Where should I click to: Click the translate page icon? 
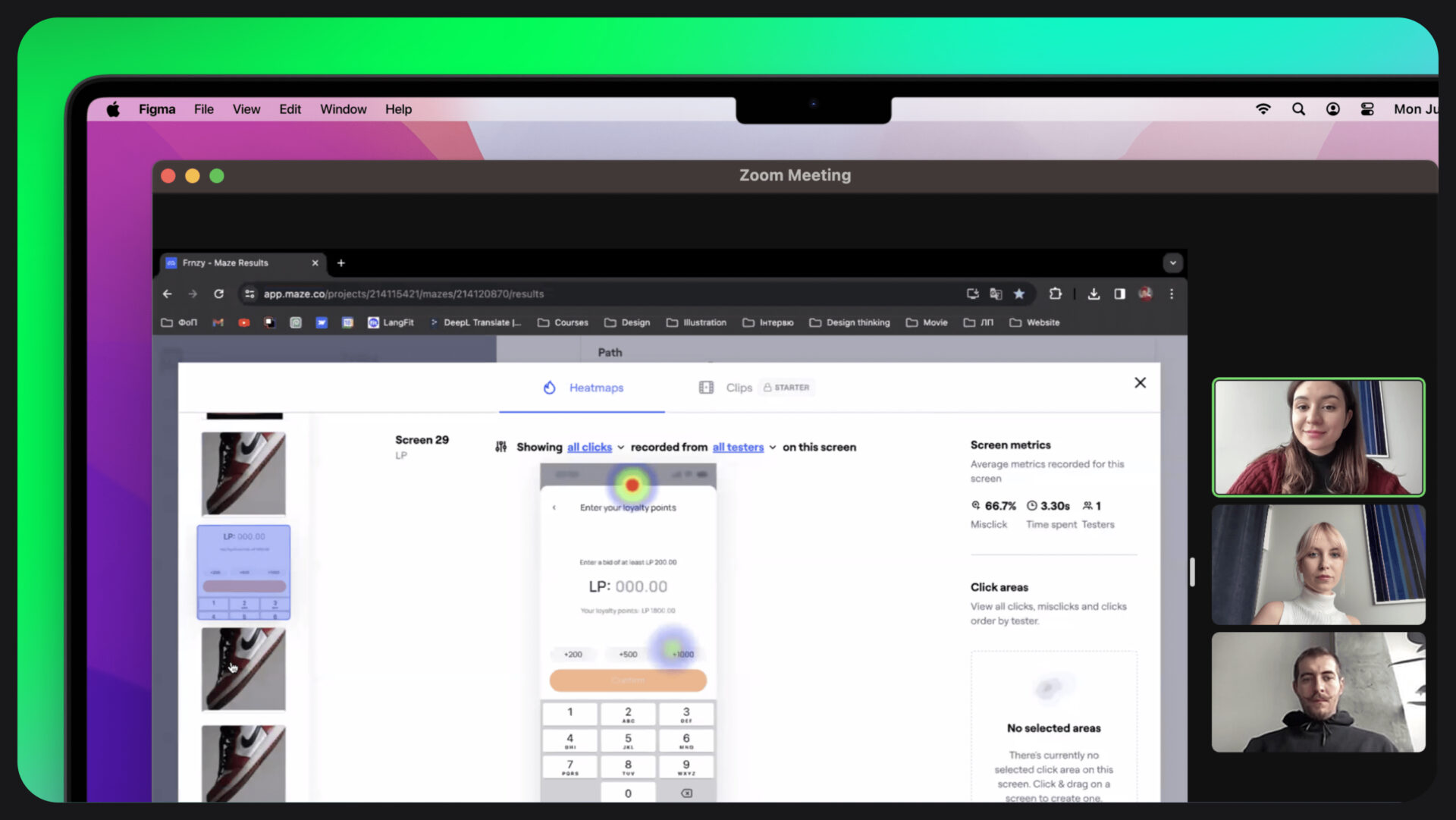coord(996,294)
